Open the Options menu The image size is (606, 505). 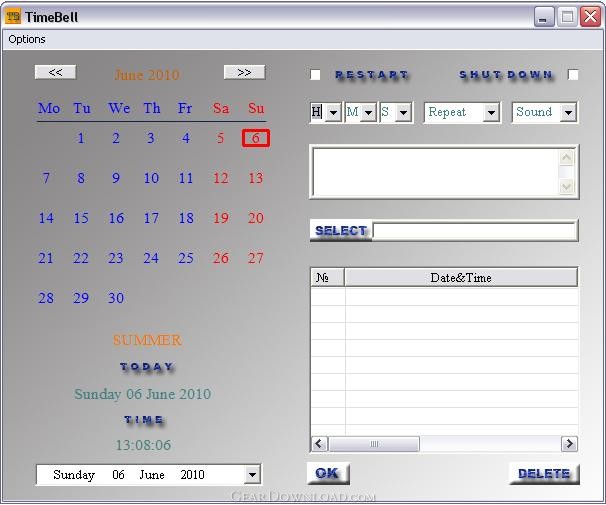click(x=27, y=39)
